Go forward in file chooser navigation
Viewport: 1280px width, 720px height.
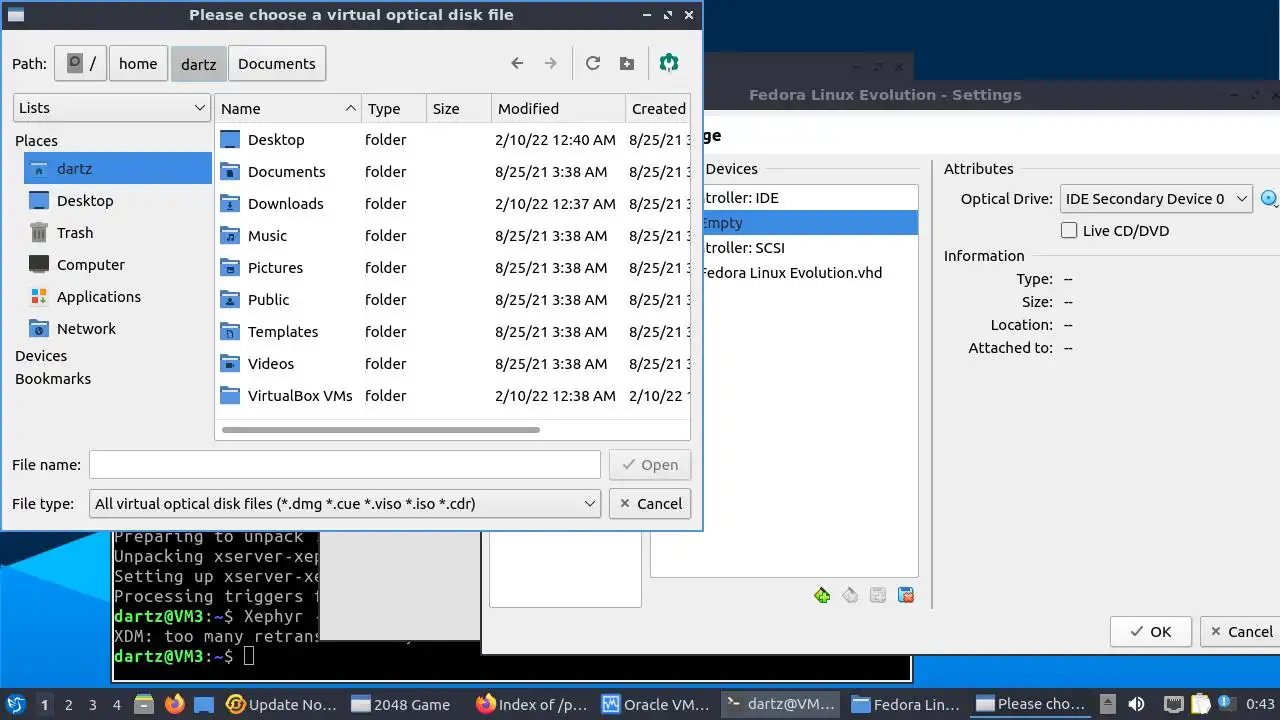[x=550, y=63]
